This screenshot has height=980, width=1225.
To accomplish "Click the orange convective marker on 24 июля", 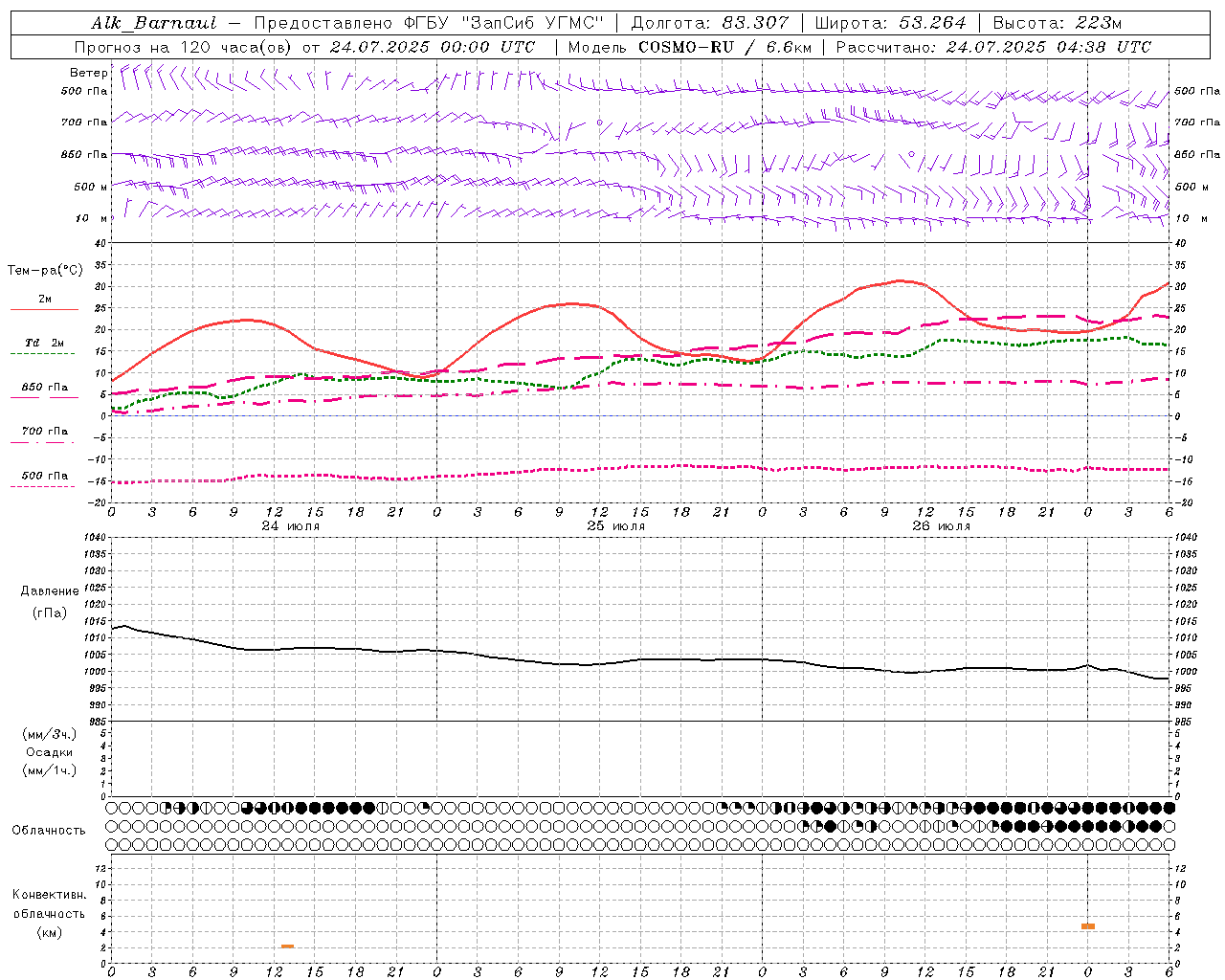I will (287, 947).
